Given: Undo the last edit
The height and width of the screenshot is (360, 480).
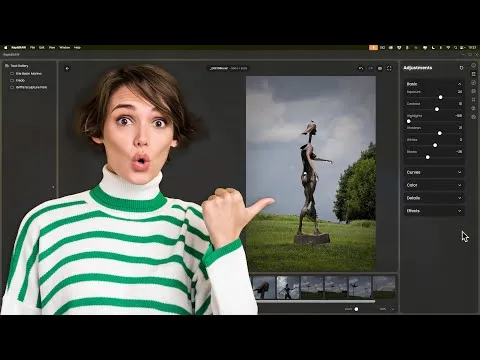Looking at the screenshot, I should coord(361,68).
